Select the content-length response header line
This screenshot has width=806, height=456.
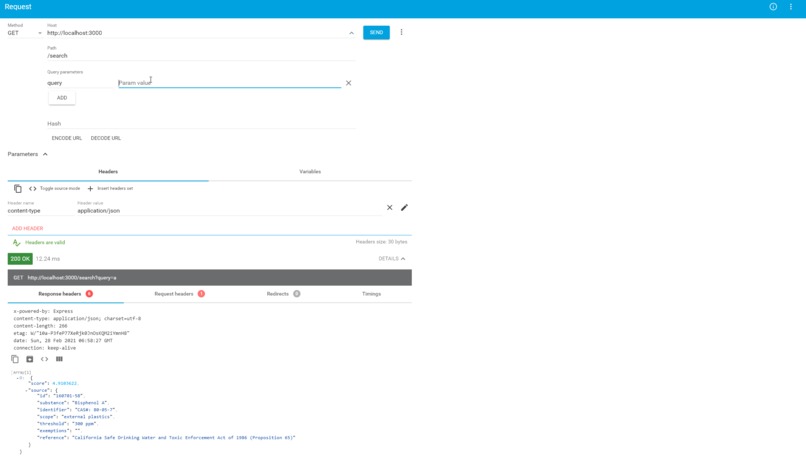[40, 326]
